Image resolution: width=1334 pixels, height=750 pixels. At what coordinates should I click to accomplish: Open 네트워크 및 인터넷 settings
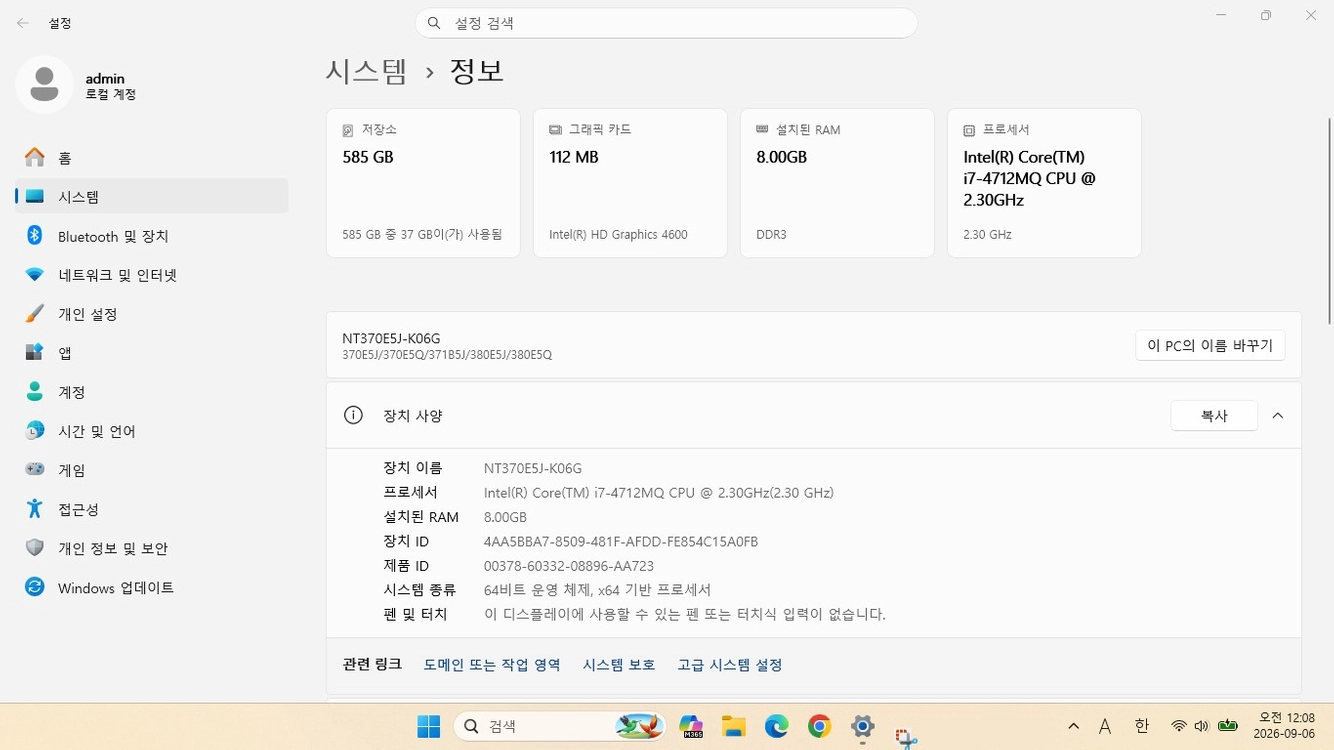(152, 275)
